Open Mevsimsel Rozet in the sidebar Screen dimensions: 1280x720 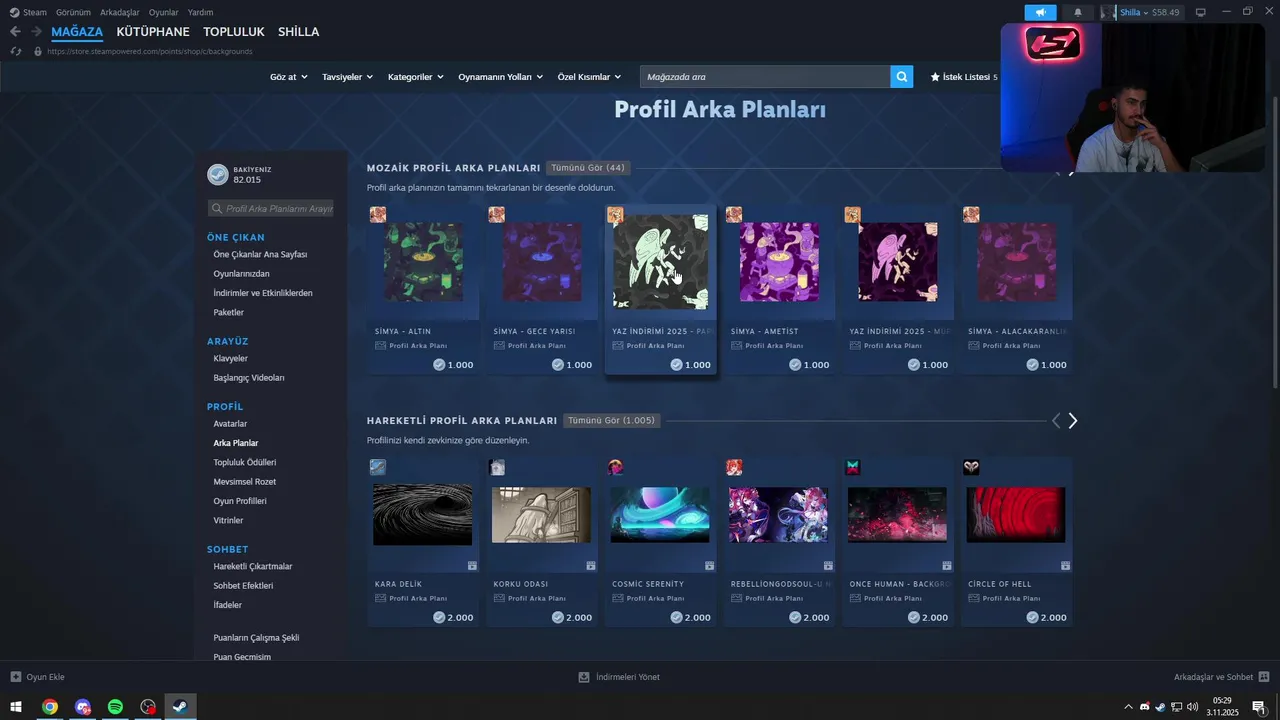(245, 482)
